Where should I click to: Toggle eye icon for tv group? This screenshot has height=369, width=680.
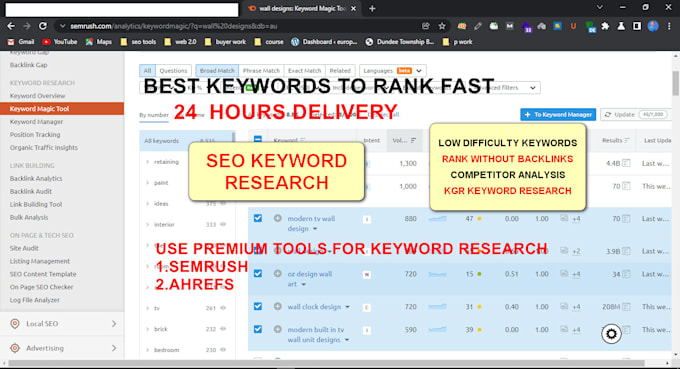(x=223, y=308)
